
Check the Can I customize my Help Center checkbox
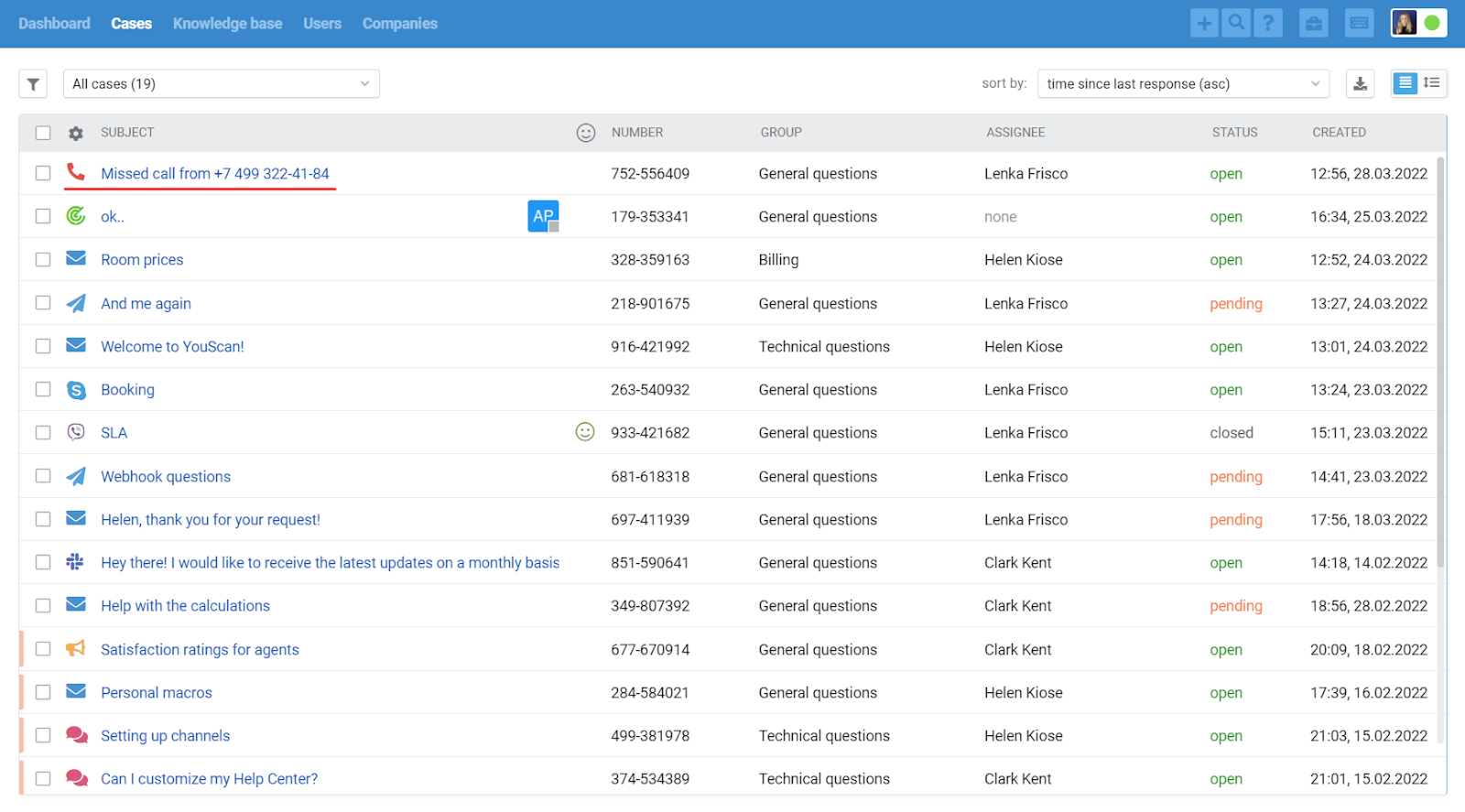click(x=43, y=778)
